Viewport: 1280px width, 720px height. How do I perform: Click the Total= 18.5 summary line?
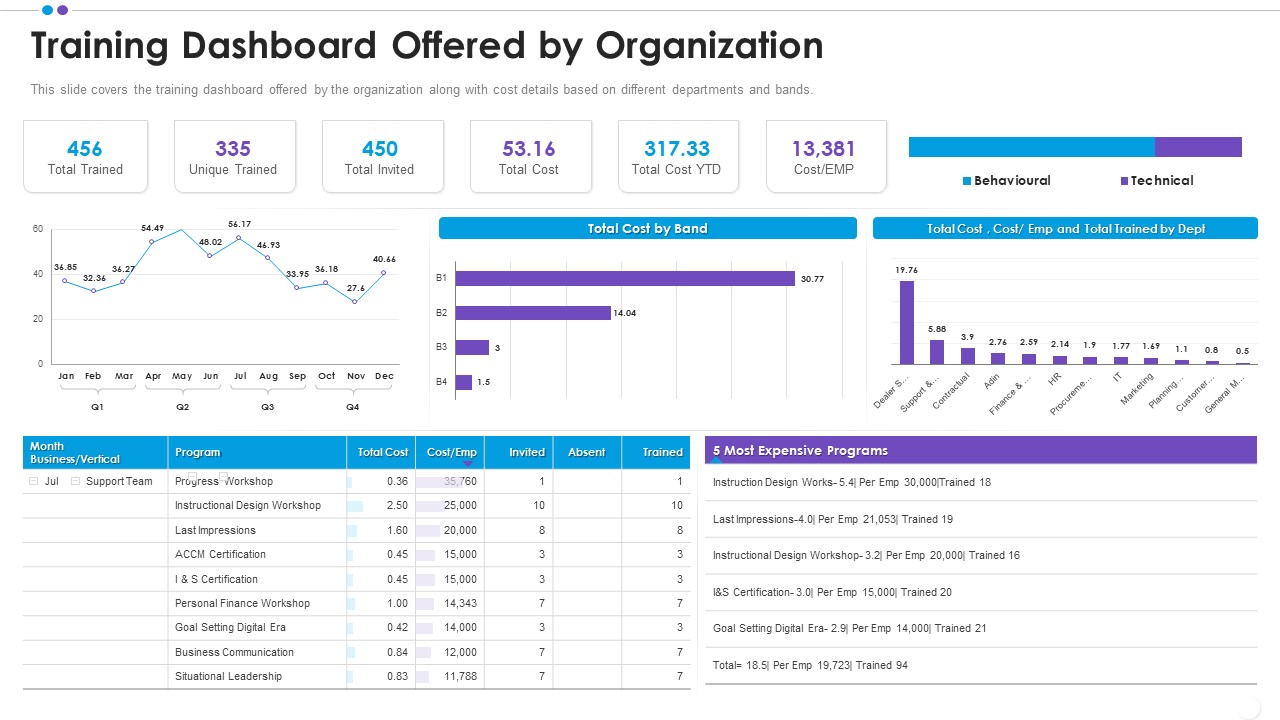click(810, 665)
